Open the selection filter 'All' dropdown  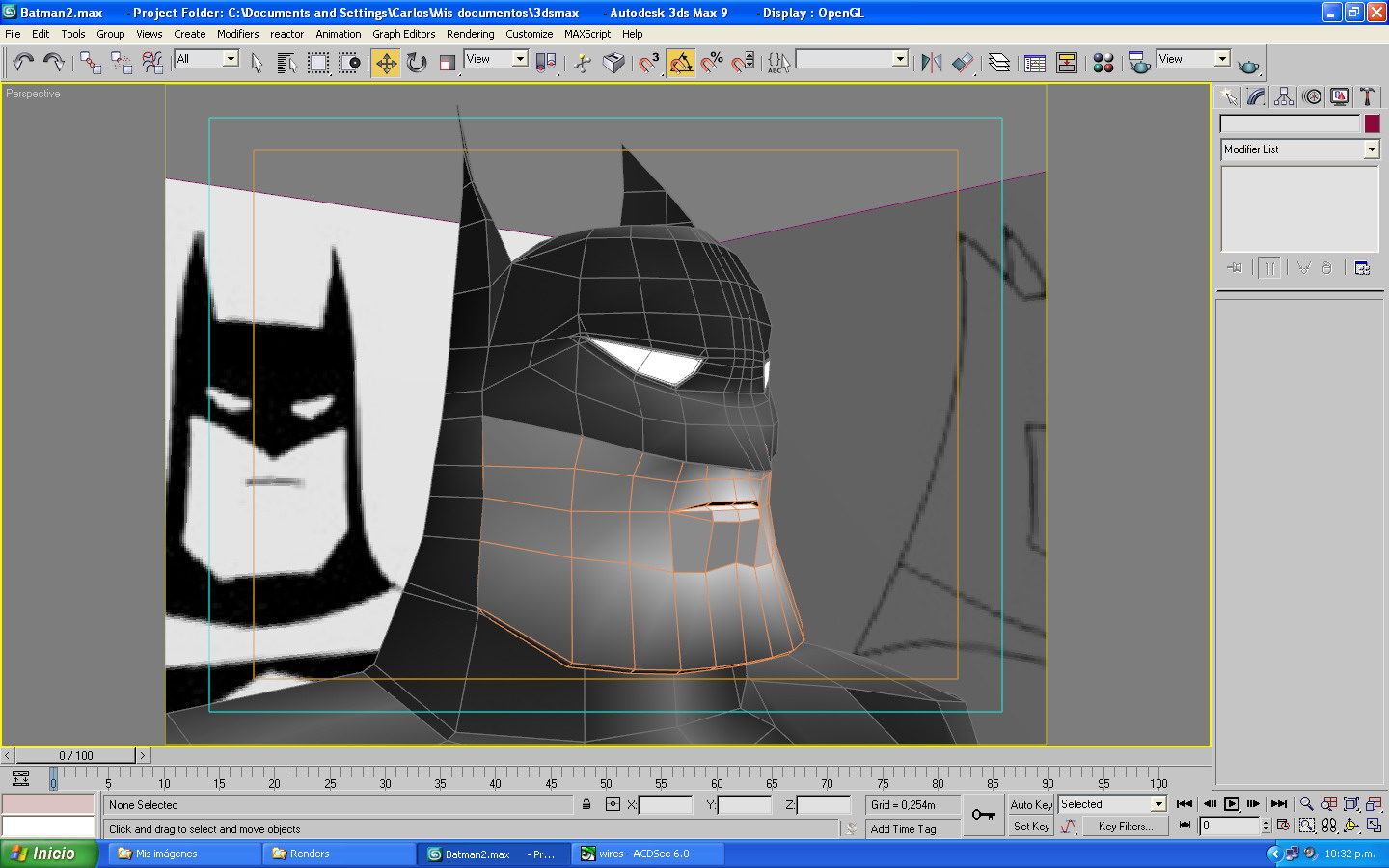tap(231, 59)
